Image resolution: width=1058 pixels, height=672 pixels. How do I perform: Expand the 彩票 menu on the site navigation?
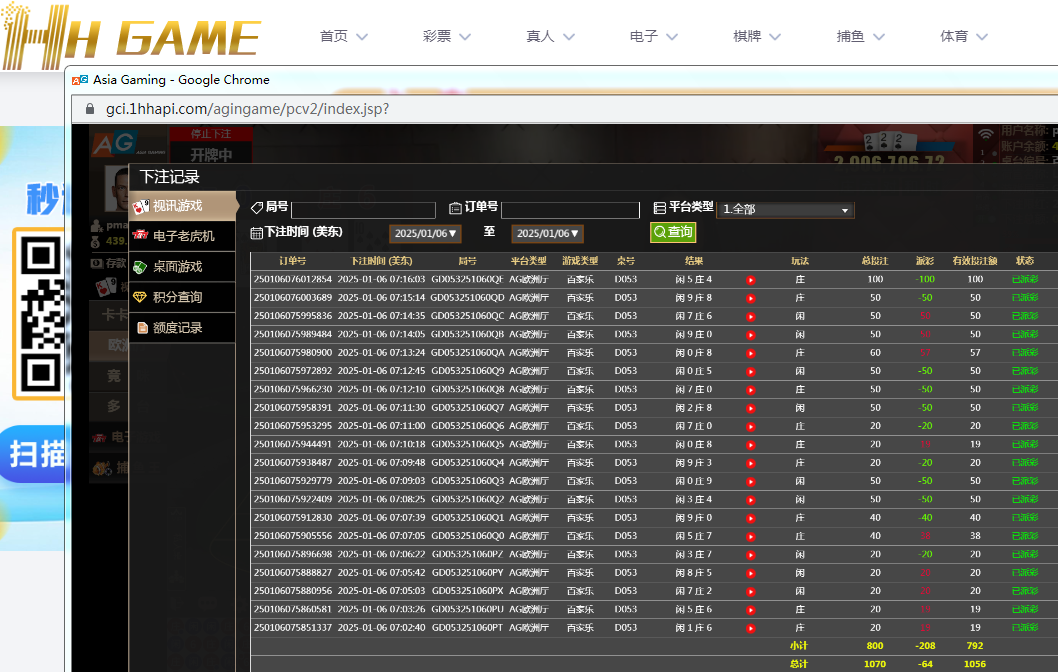(446, 36)
